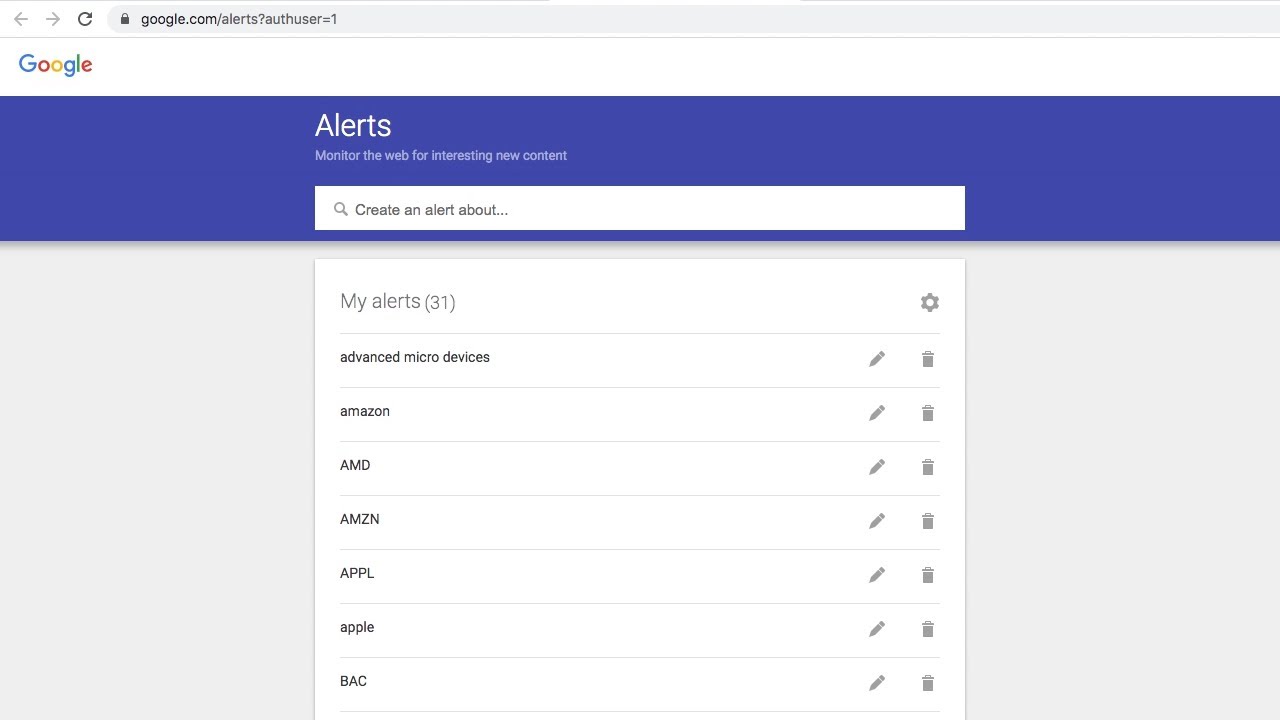Edit the AMZN alert

[877, 521]
